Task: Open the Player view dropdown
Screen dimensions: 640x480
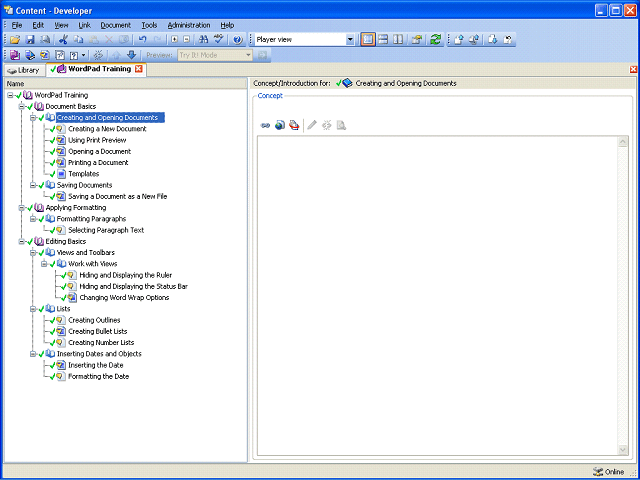Action: [x=350, y=40]
